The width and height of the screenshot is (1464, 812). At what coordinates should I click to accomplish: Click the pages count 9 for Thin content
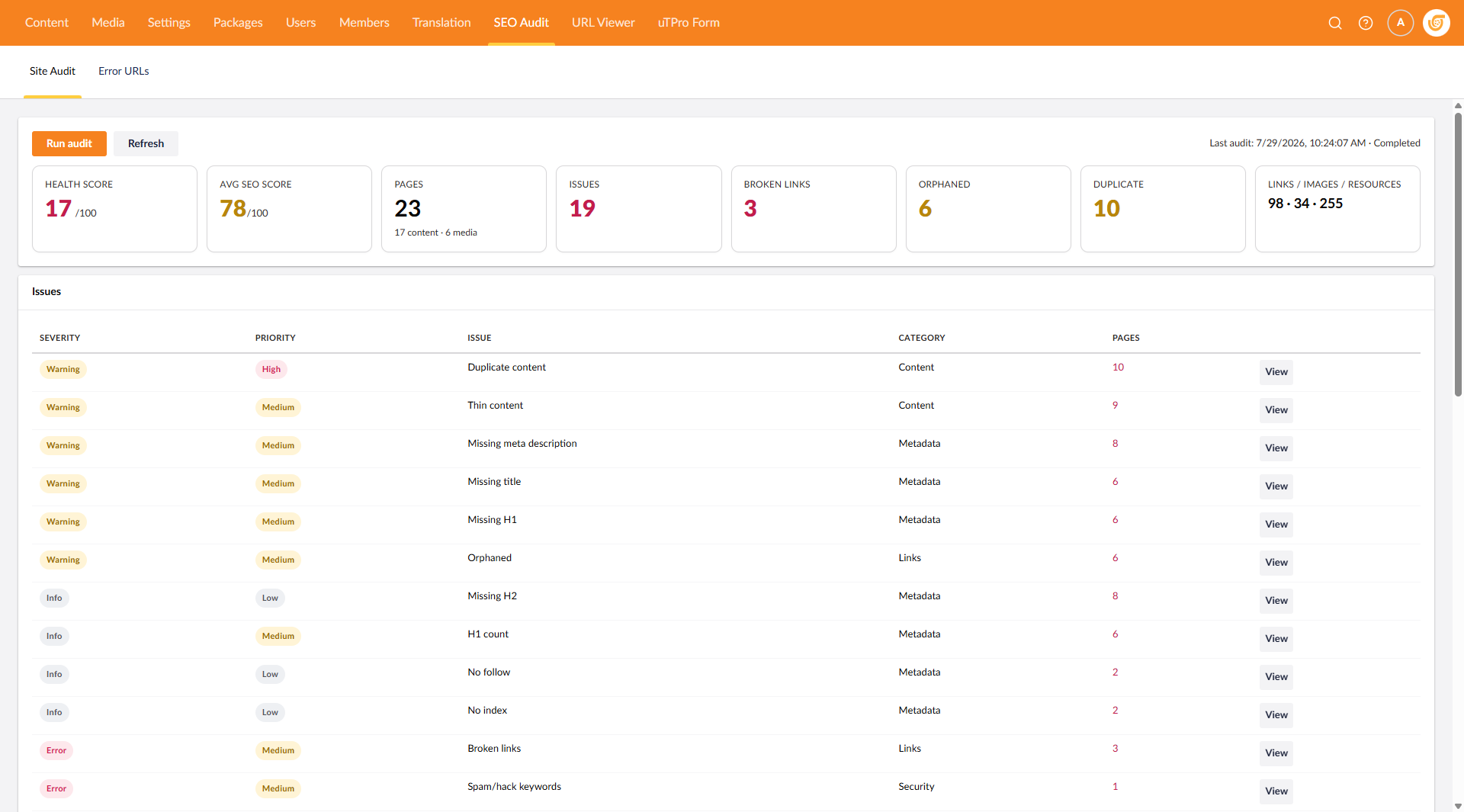[x=1115, y=406]
